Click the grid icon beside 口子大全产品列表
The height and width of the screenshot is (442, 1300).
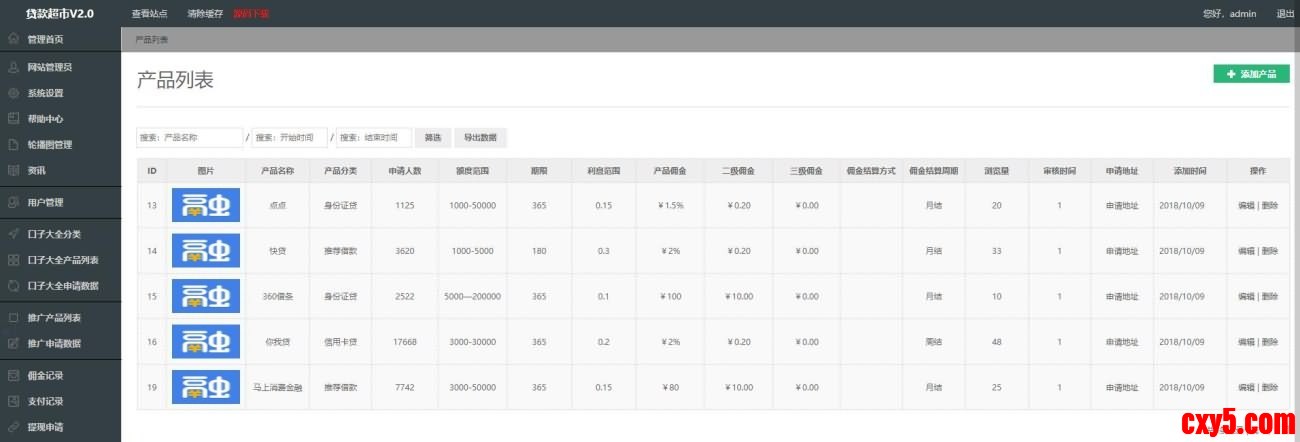pyautogui.click(x=13, y=260)
